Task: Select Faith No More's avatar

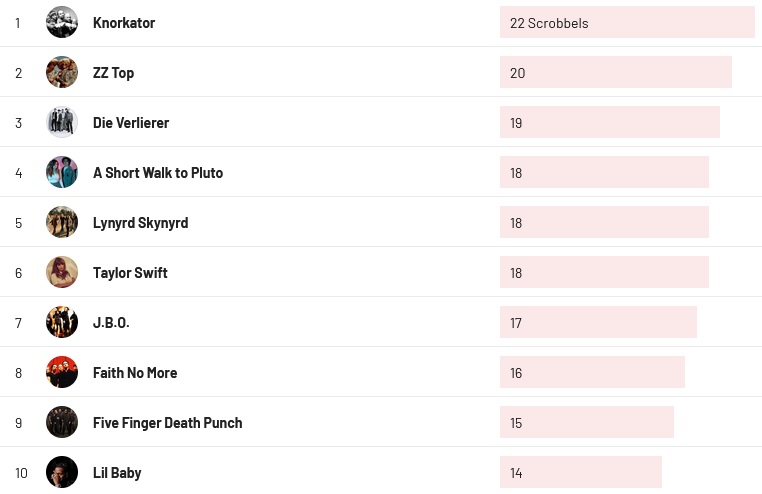Action: (x=62, y=372)
